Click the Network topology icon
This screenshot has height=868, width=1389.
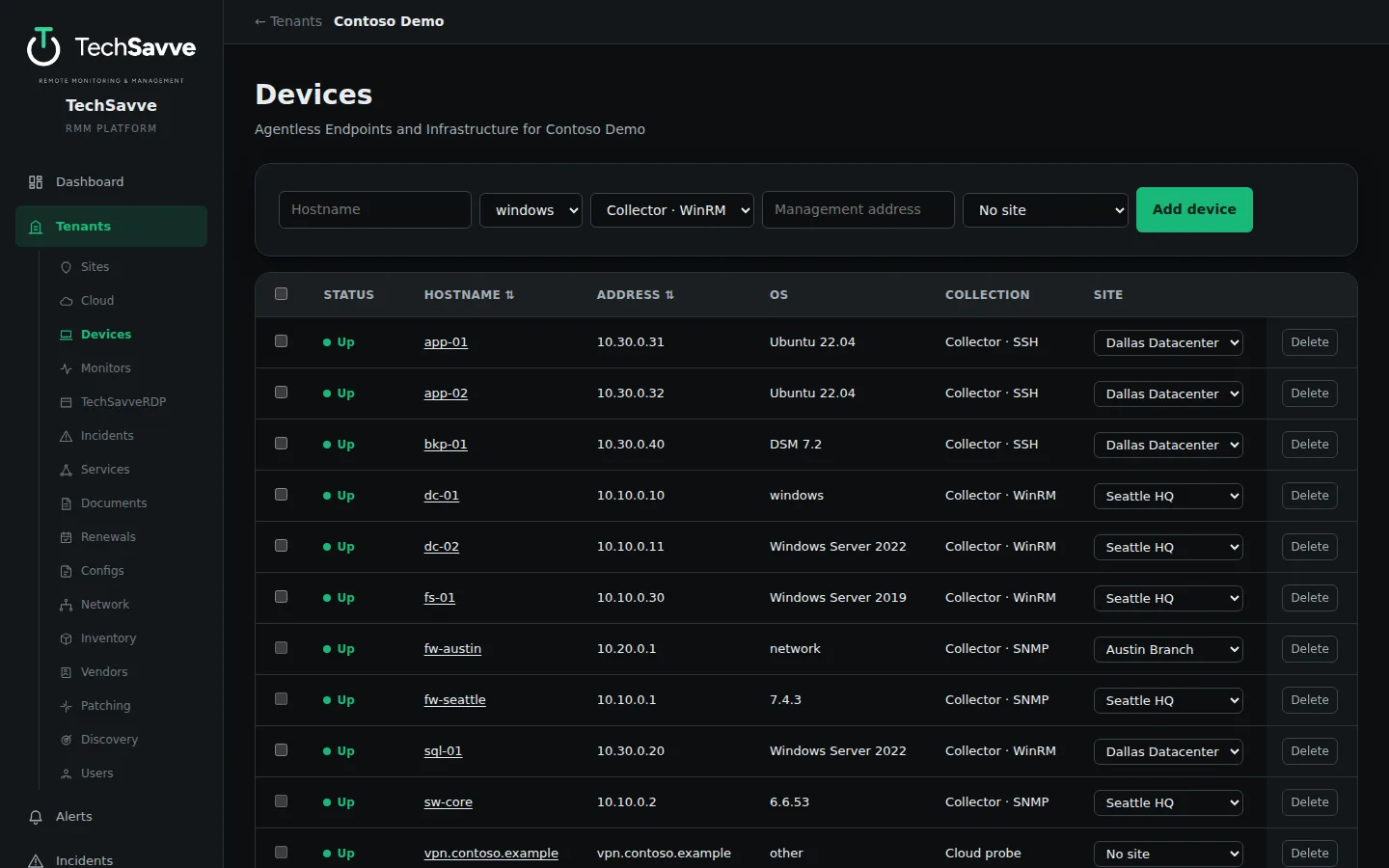(66, 605)
